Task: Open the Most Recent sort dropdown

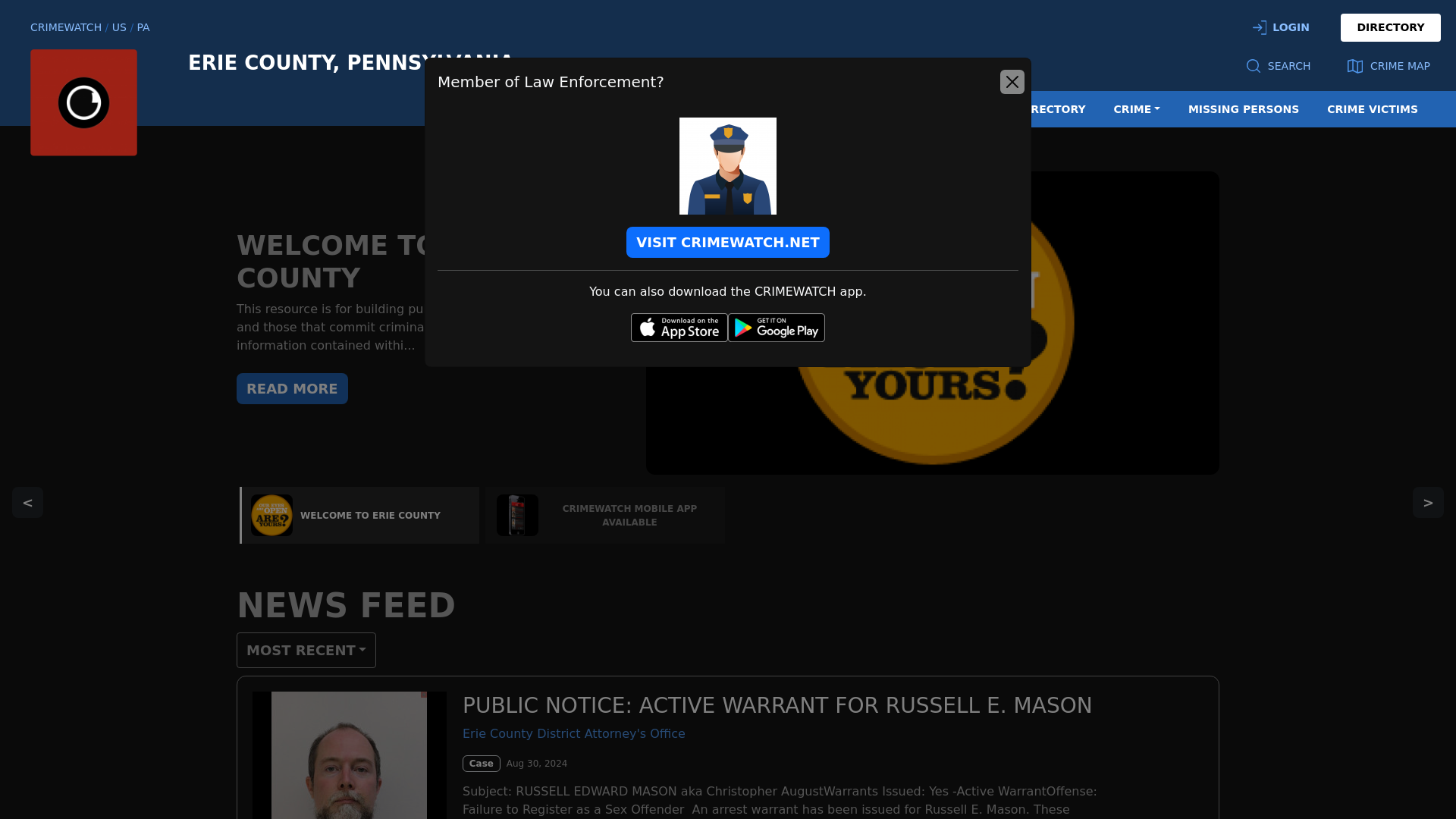Action: (x=306, y=650)
